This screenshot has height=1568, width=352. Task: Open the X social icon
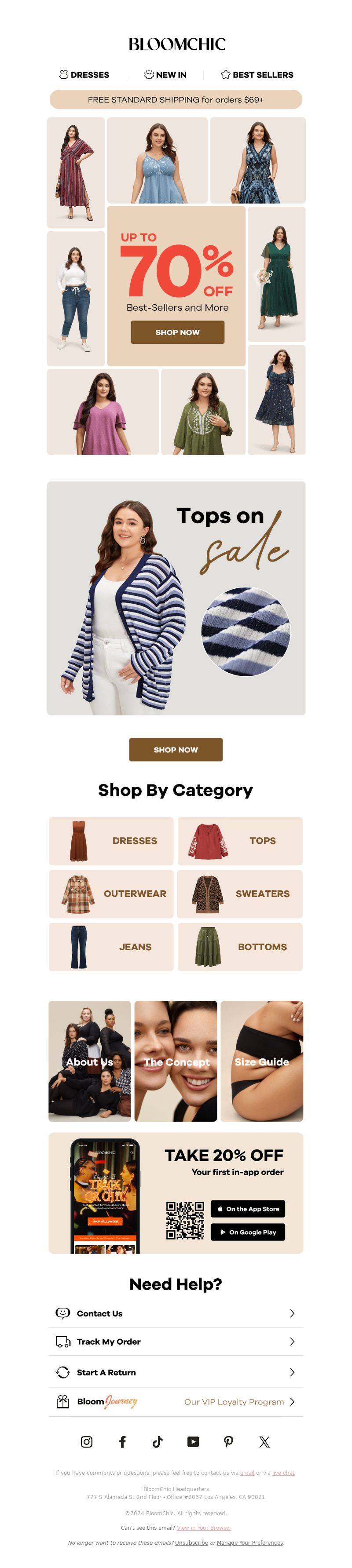click(x=264, y=1441)
